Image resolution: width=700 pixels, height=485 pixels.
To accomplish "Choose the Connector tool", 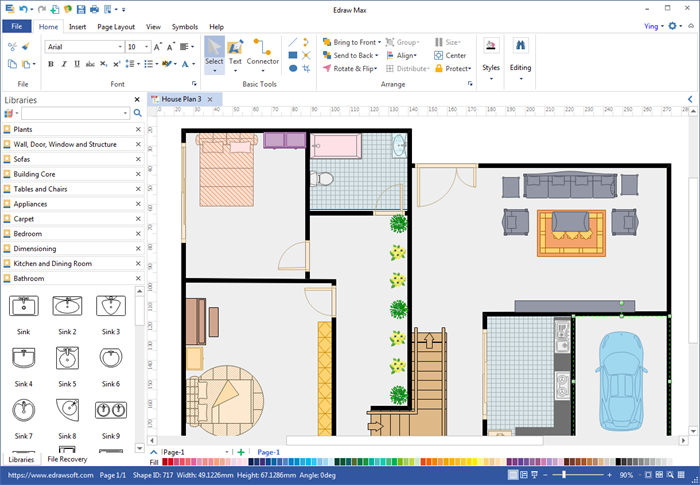I will pos(264,53).
